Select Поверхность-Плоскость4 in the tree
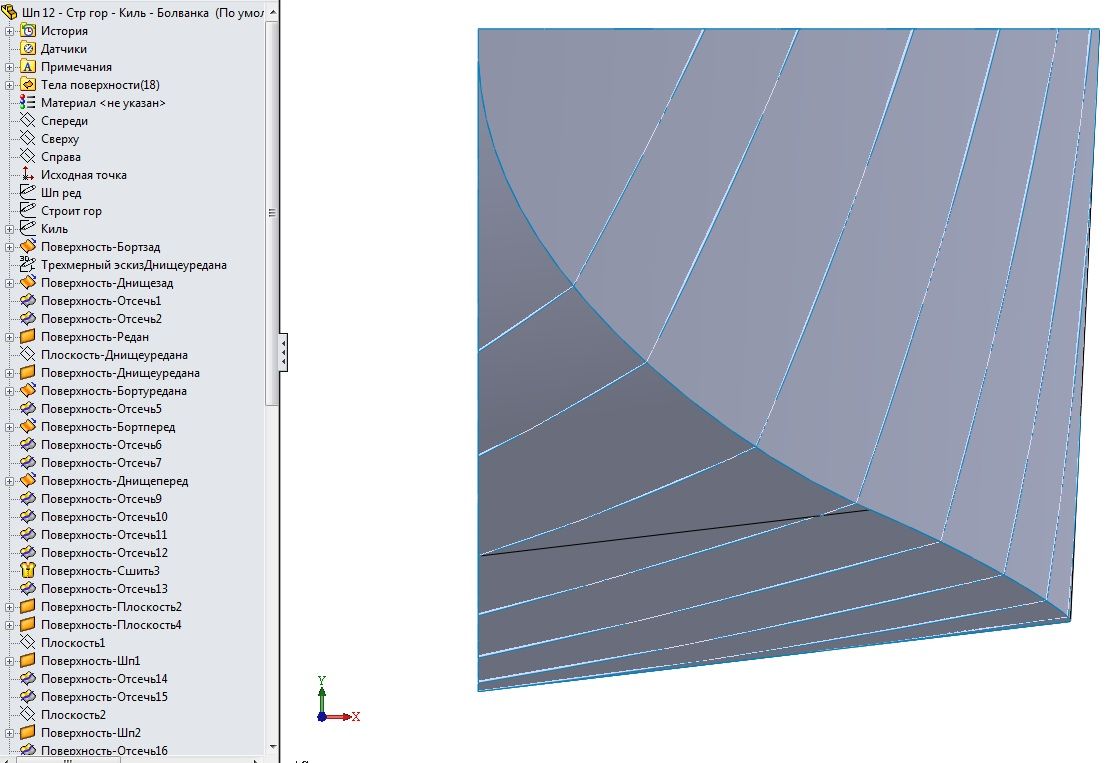The height and width of the screenshot is (763, 1120). [110, 625]
